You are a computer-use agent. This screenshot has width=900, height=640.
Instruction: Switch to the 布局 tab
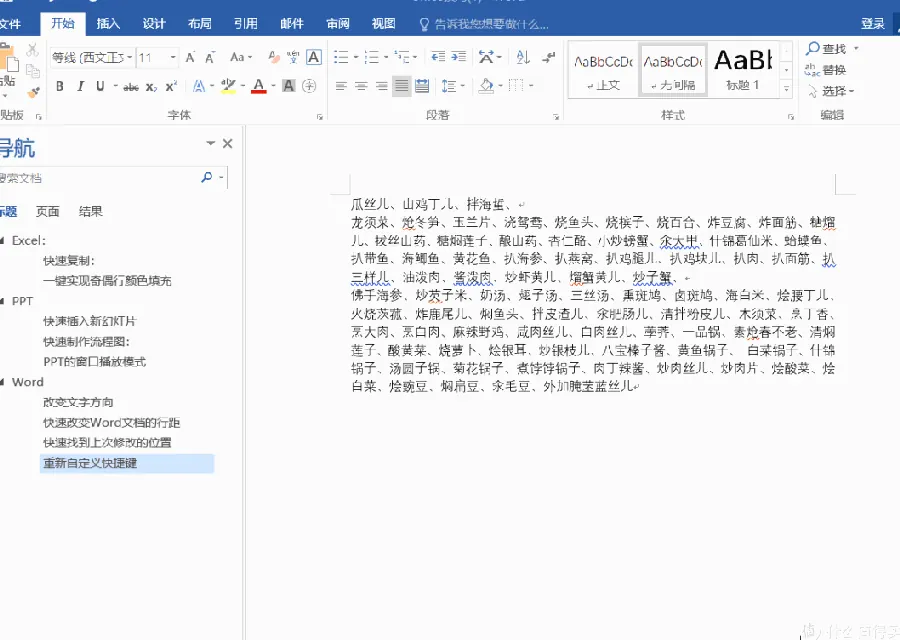pos(200,24)
